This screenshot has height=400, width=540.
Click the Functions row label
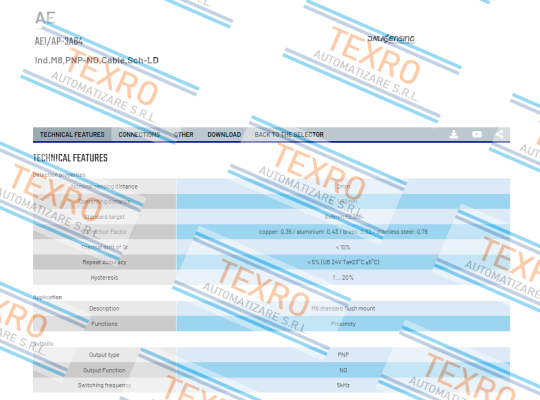tap(104, 324)
